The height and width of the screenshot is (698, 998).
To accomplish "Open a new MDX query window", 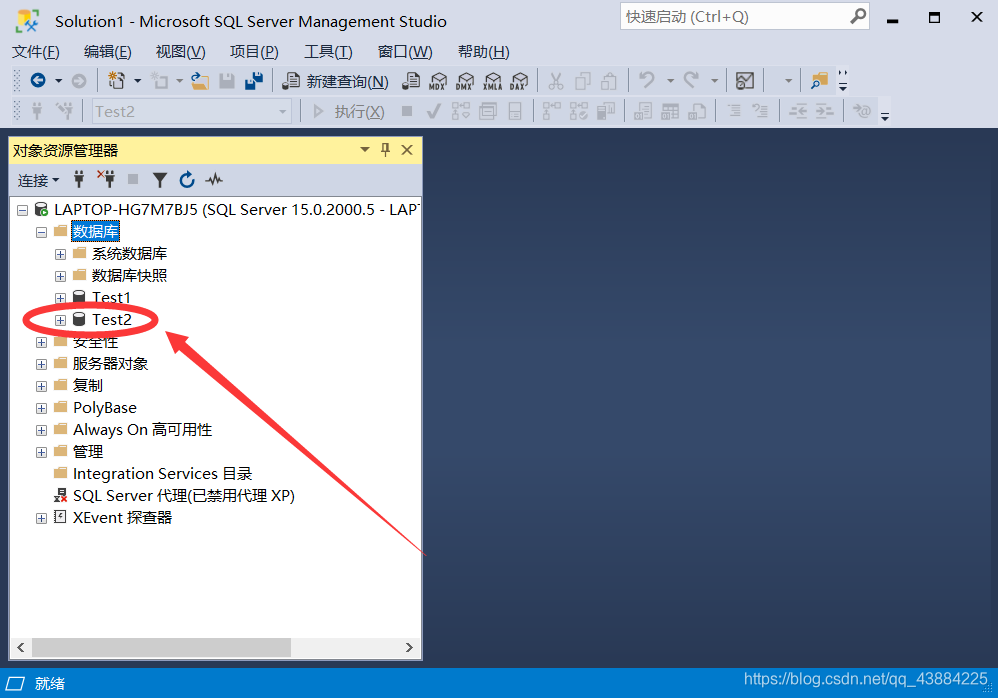I will click(x=438, y=80).
